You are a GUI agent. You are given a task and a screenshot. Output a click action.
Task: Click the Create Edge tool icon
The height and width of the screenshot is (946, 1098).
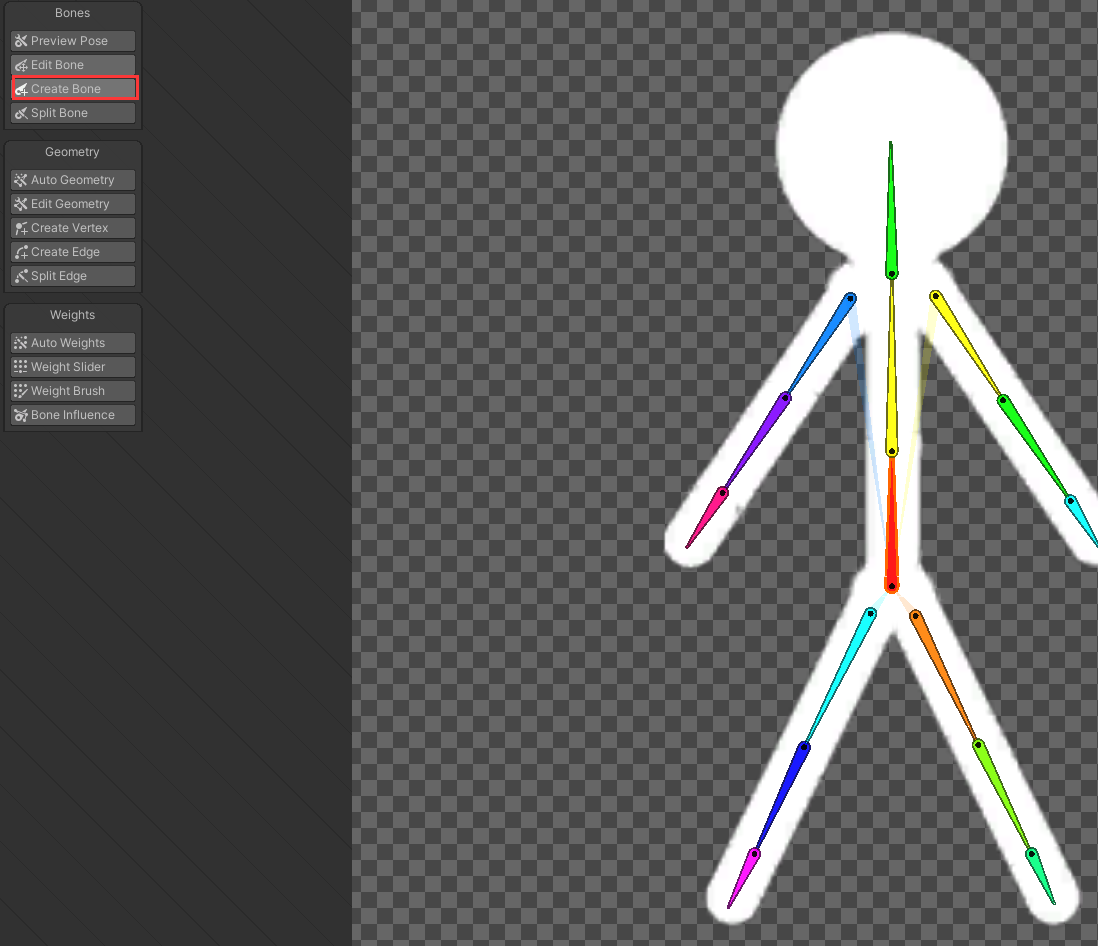pos(21,251)
